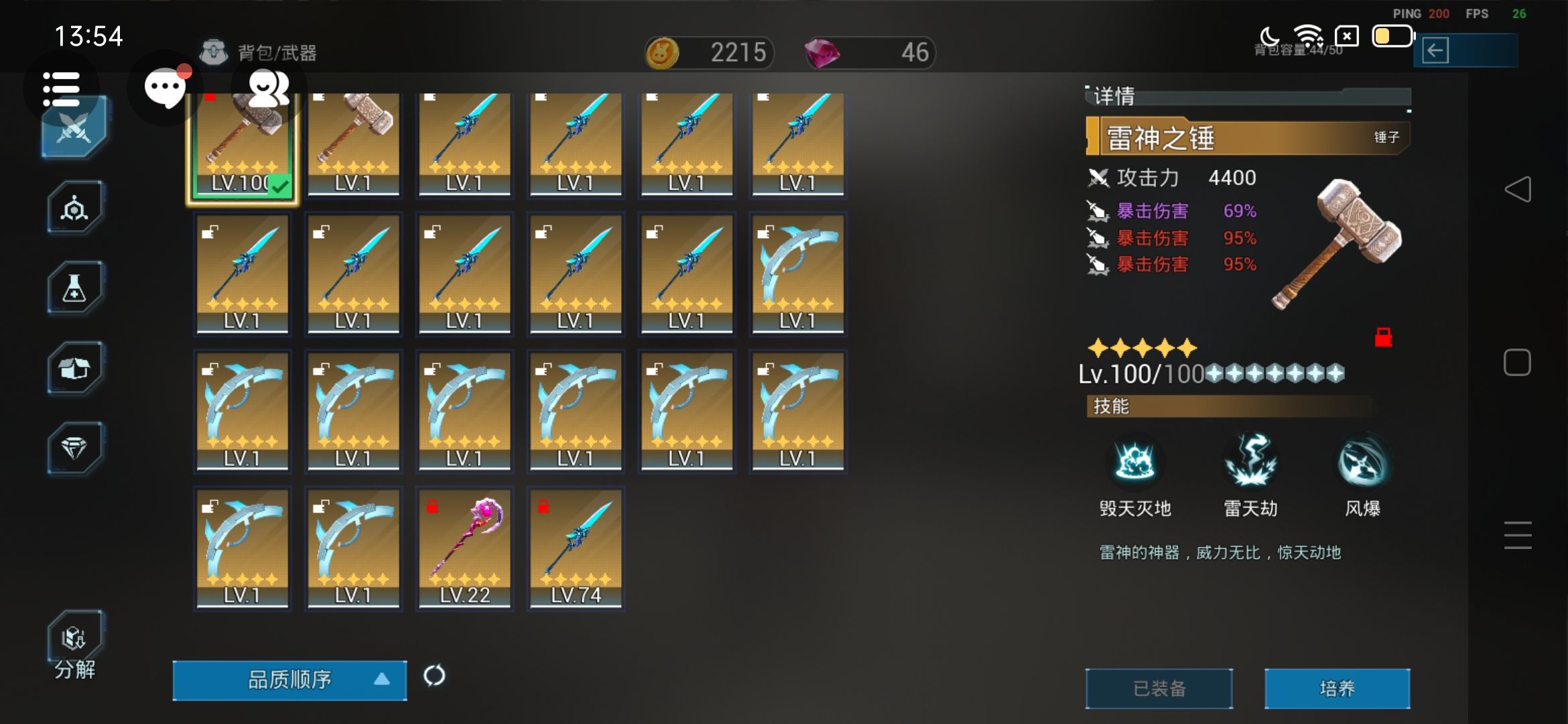Click the 已装备 equipped button

point(1159,688)
